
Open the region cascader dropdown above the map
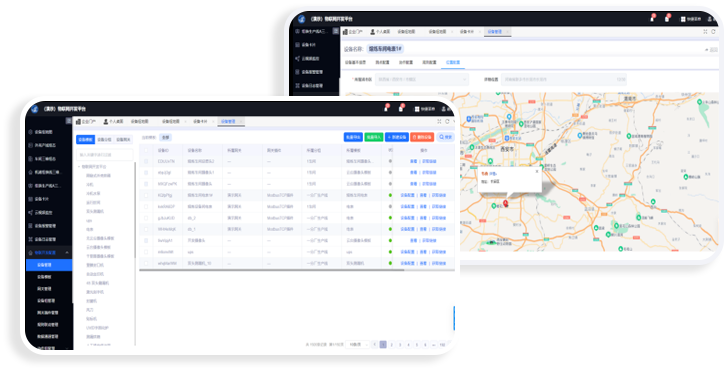pyautogui.click(x=422, y=79)
